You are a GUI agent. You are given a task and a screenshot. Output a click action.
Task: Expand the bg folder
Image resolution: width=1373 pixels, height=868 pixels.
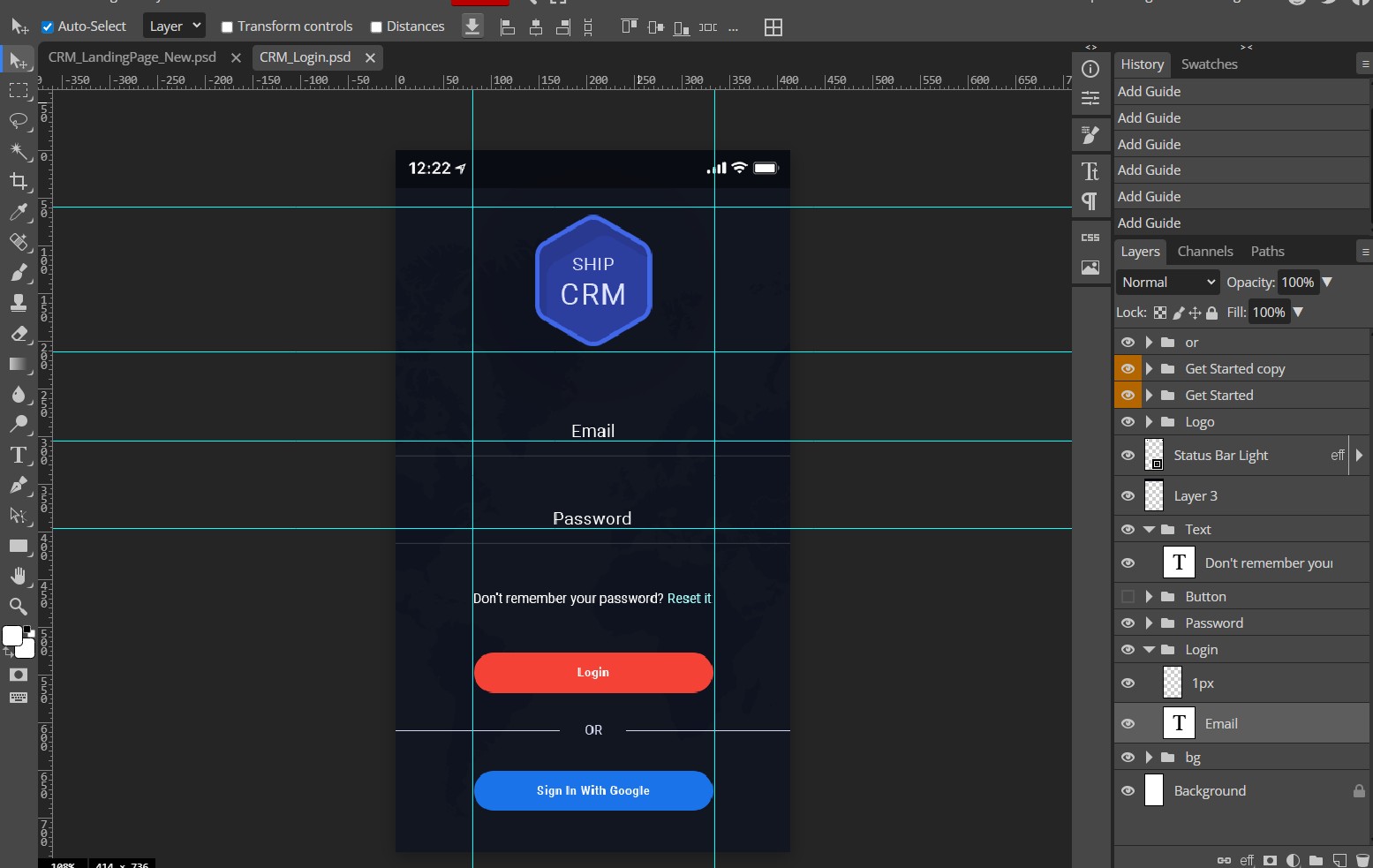[1149, 758]
